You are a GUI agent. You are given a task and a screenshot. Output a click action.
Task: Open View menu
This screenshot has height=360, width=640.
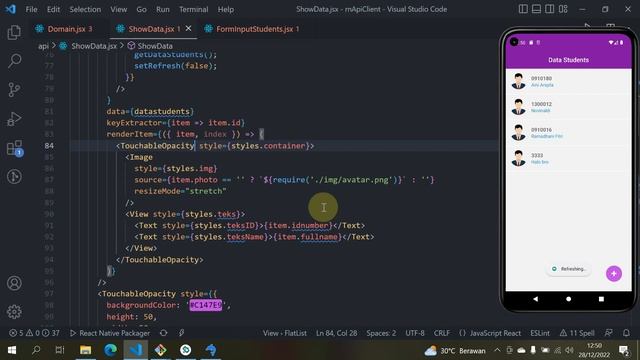[x=118, y=9]
